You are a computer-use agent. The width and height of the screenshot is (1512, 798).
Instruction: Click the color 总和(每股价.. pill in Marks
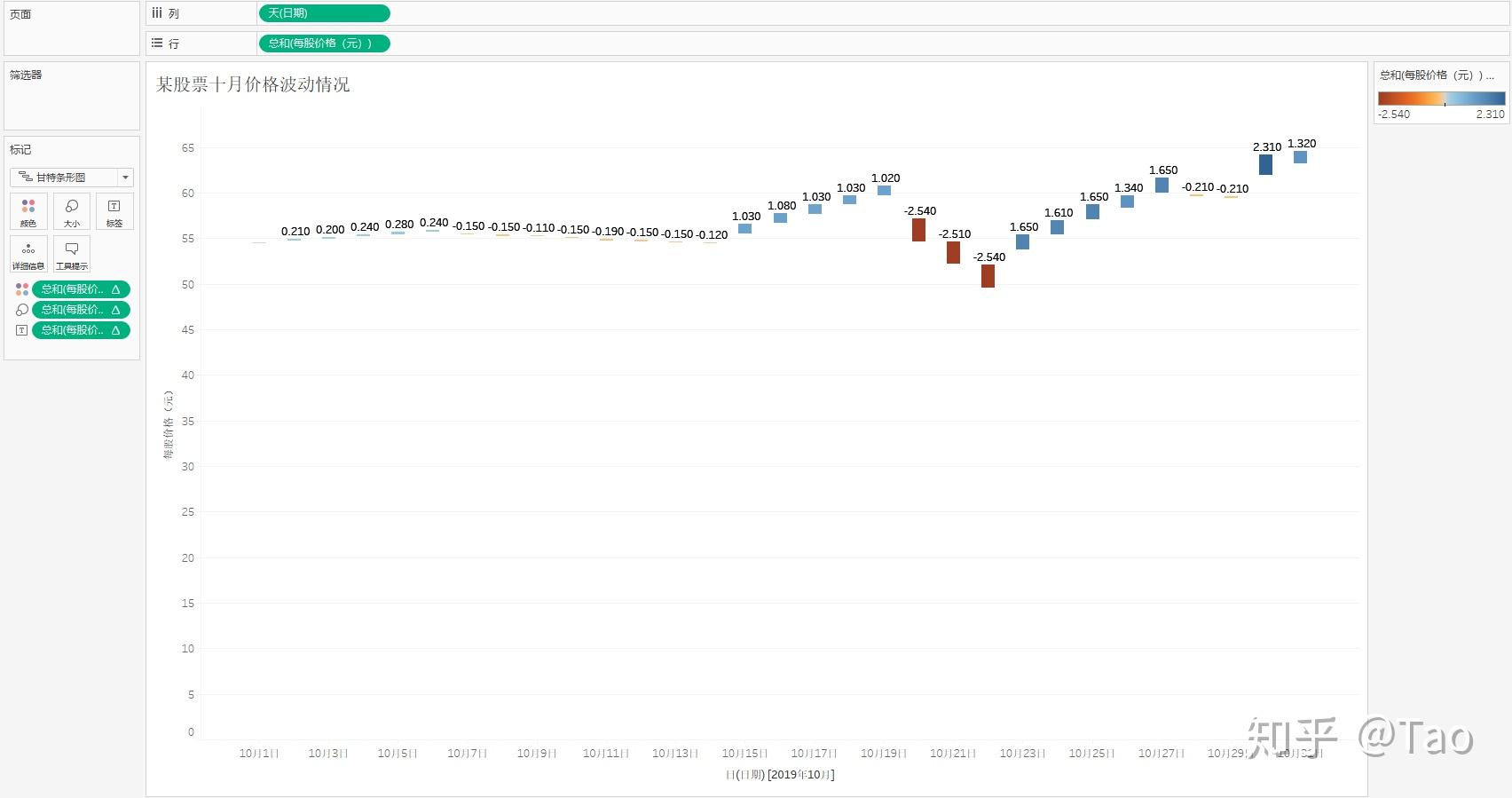[x=81, y=289]
